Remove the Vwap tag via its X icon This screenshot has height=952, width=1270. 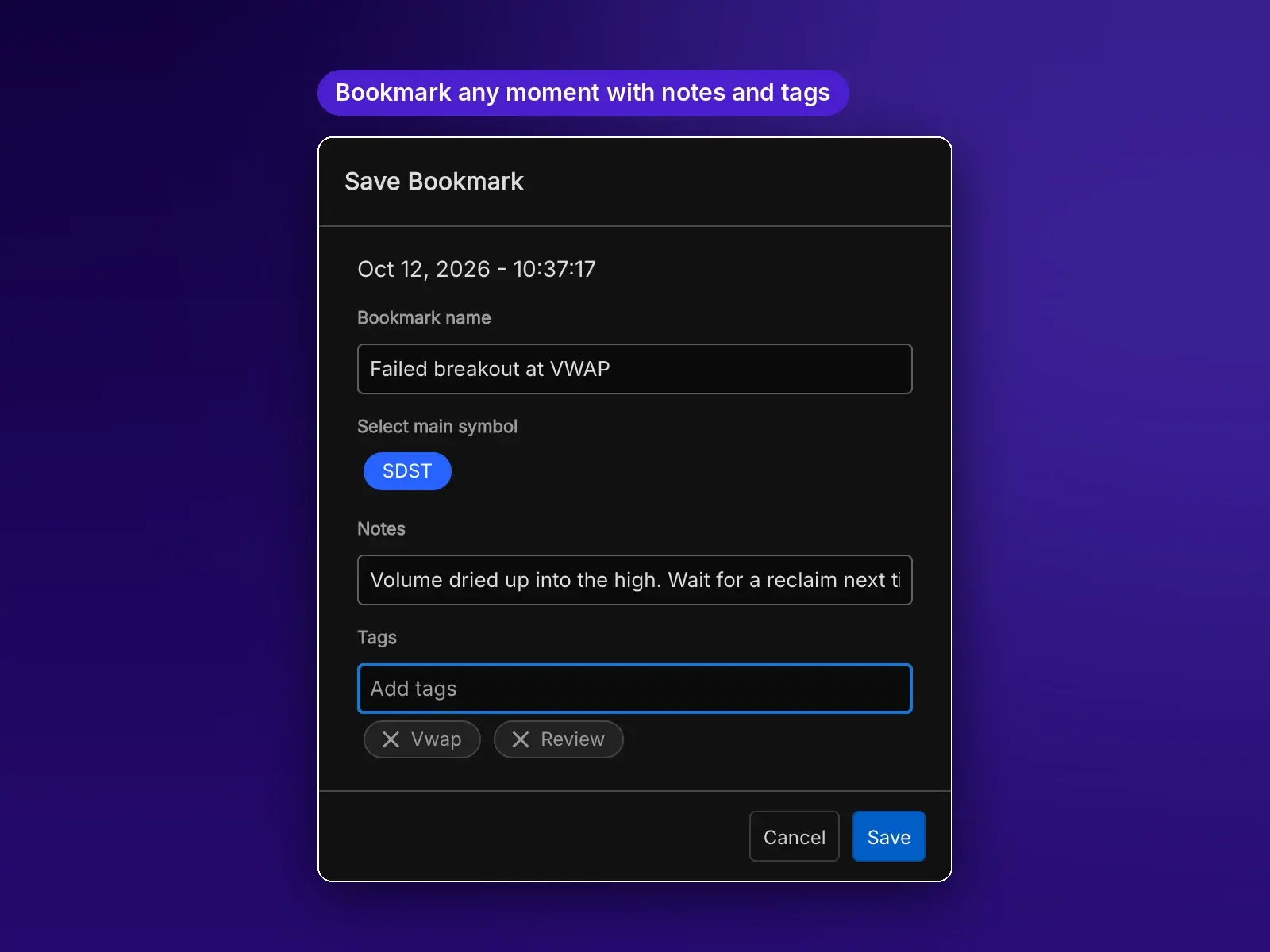[x=391, y=739]
